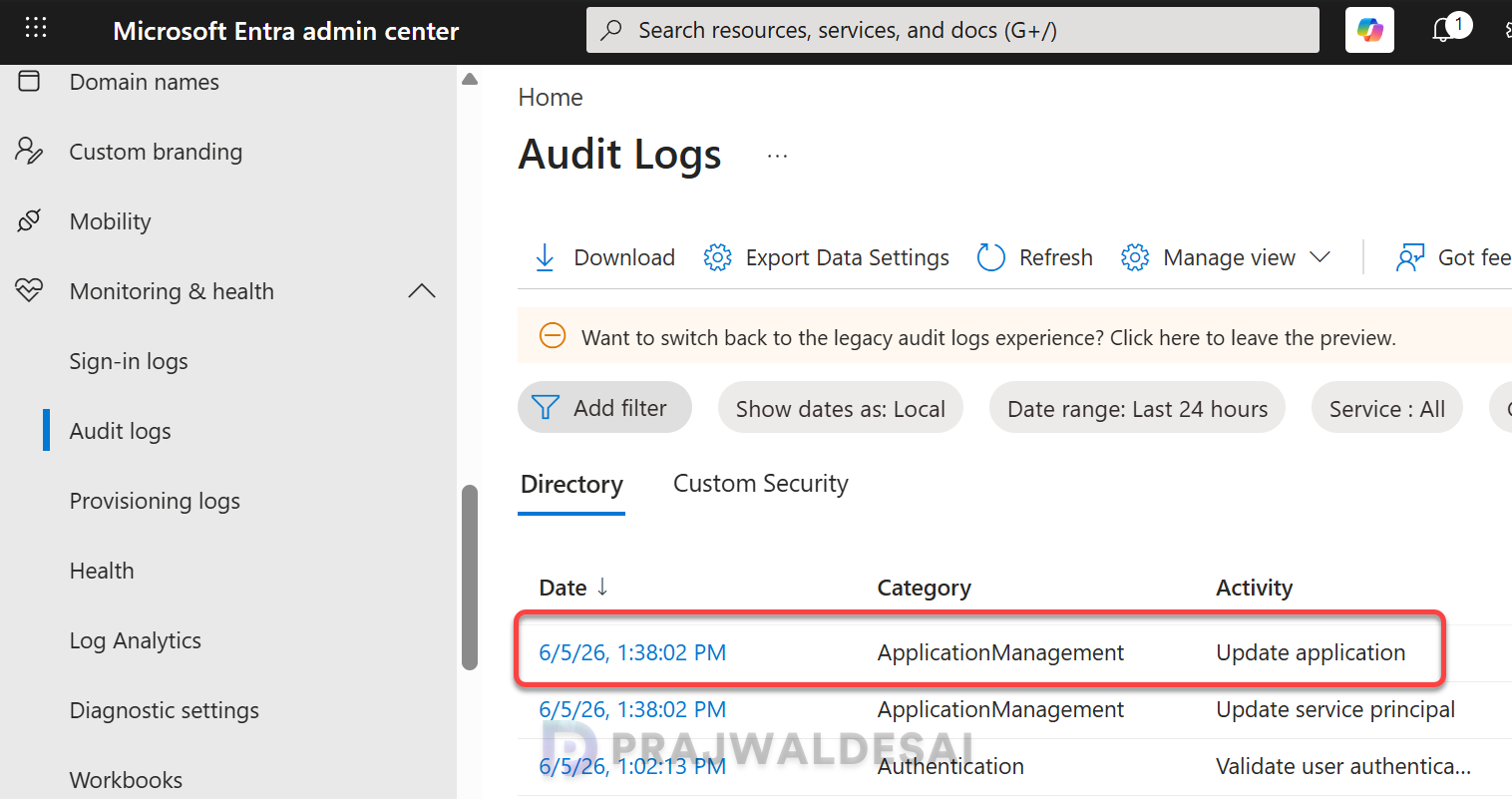
Task: Click the Category column header
Action: [x=924, y=588]
